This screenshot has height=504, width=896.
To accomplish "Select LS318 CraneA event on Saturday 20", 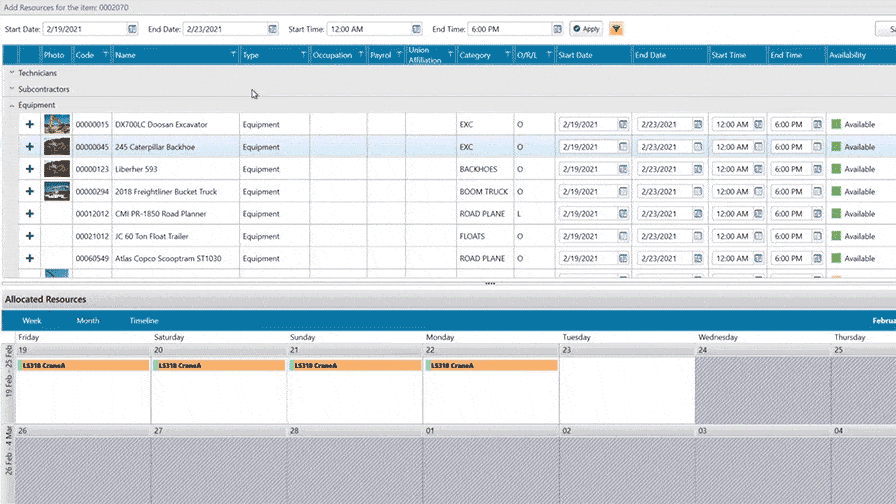I will point(219,365).
